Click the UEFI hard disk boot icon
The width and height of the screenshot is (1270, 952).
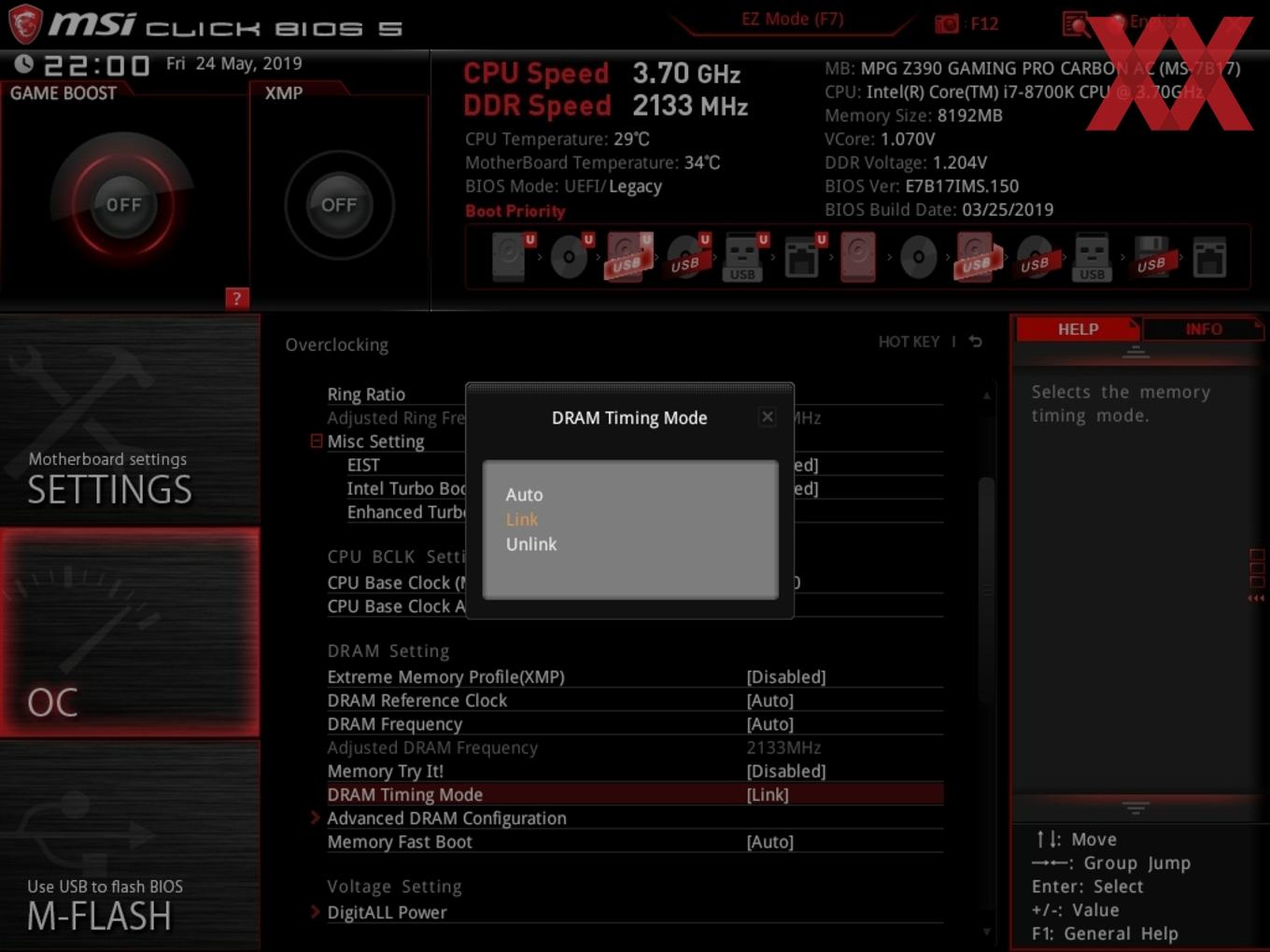click(x=510, y=257)
